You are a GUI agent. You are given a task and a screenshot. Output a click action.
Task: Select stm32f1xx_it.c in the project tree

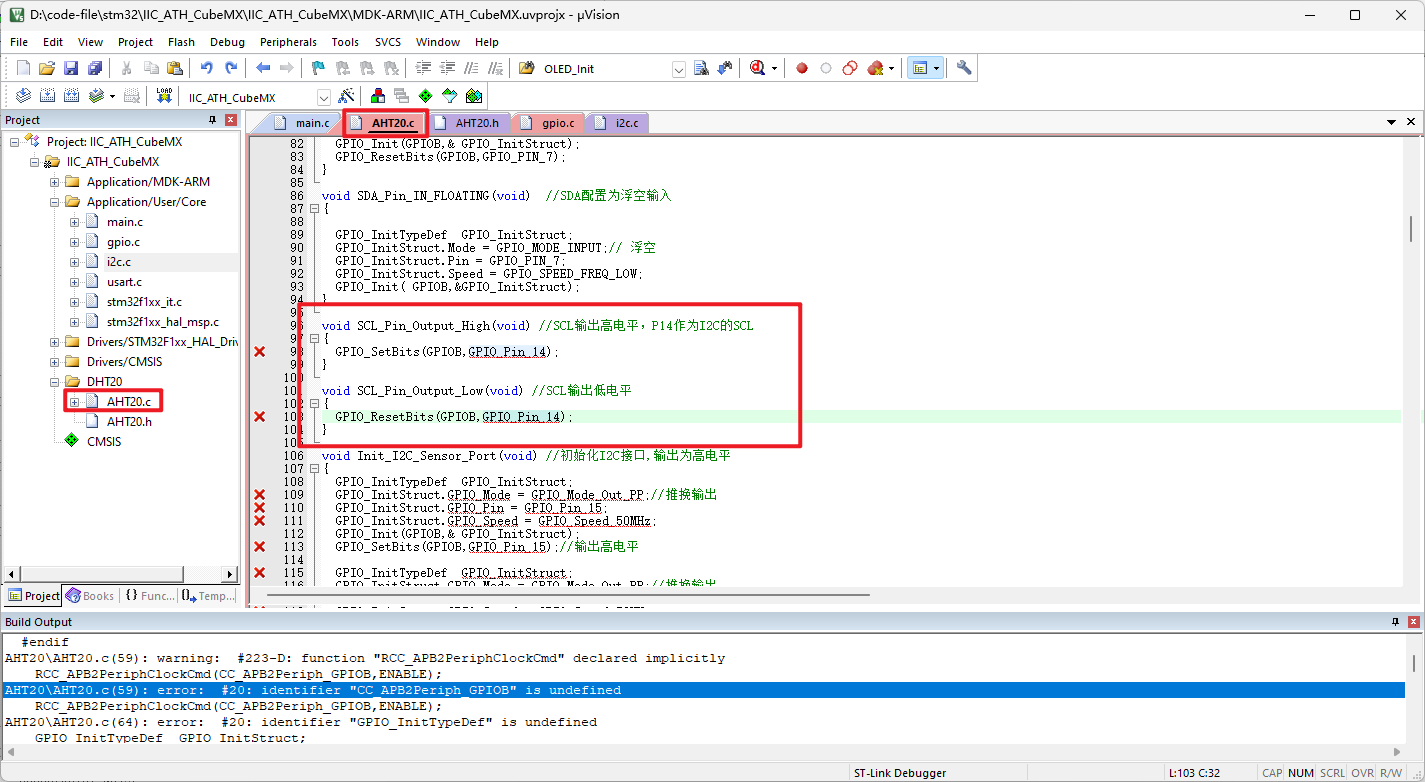144,302
